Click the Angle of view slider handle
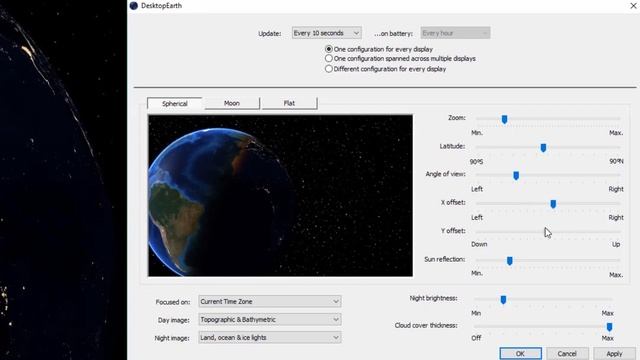The width and height of the screenshot is (640, 360). coord(516,176)
